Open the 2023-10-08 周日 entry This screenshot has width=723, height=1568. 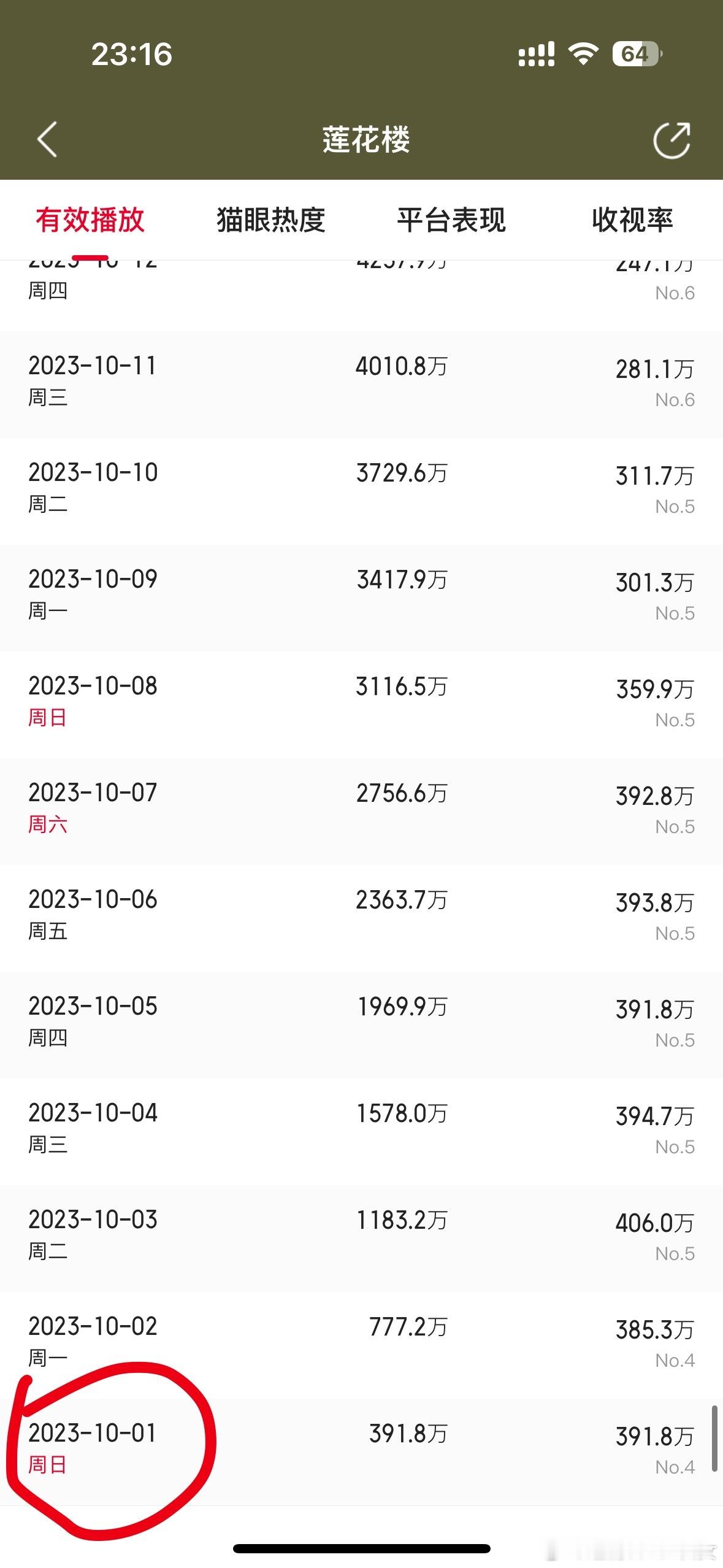pos(361,705)
